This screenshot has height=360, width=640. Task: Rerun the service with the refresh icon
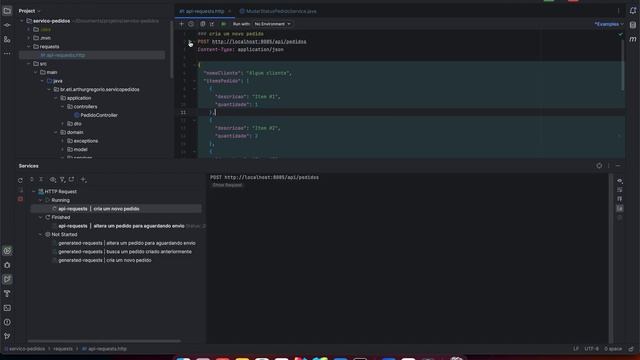click(20, 180)
